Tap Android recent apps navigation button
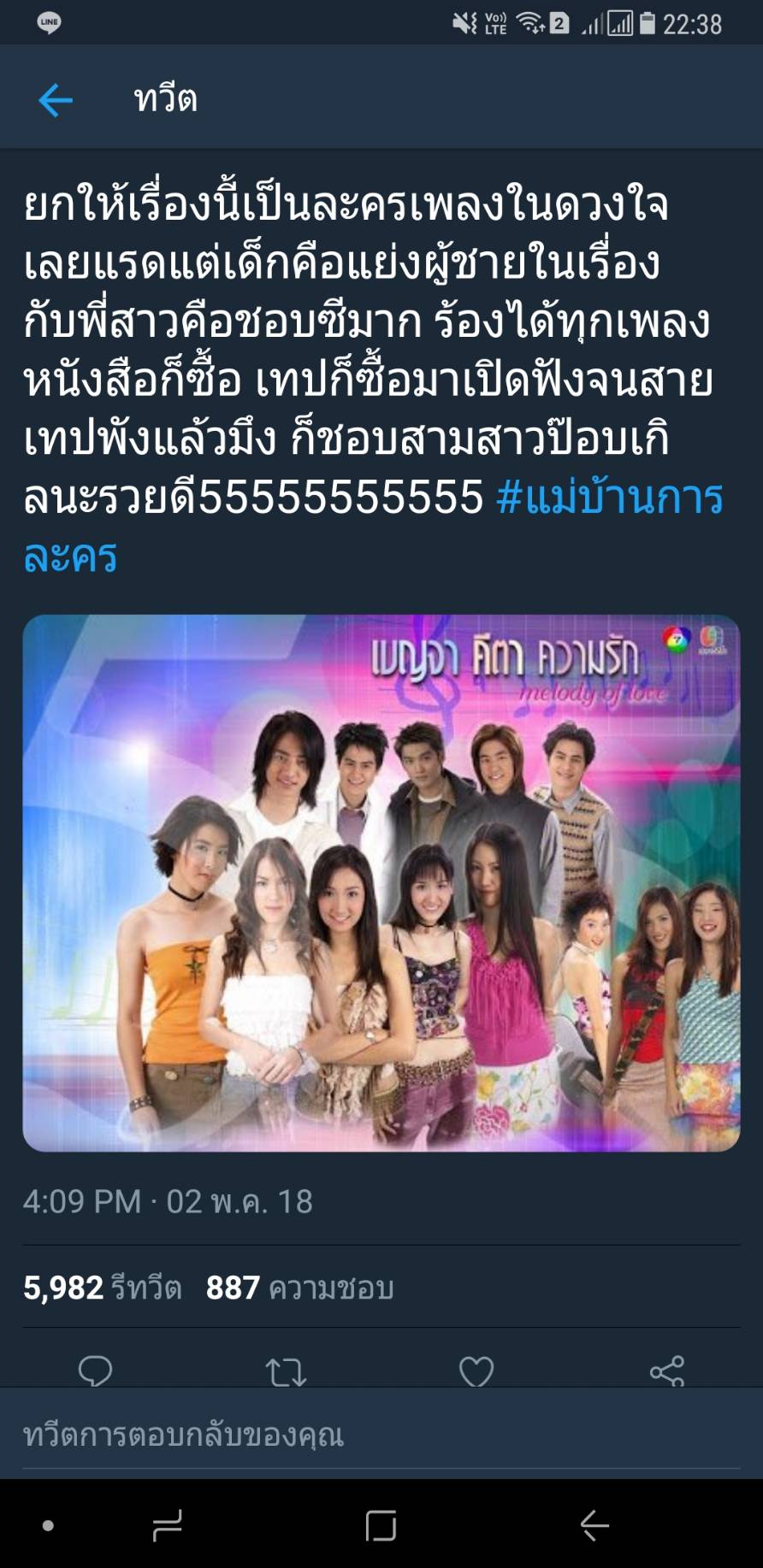 (x=168, y=1524)
